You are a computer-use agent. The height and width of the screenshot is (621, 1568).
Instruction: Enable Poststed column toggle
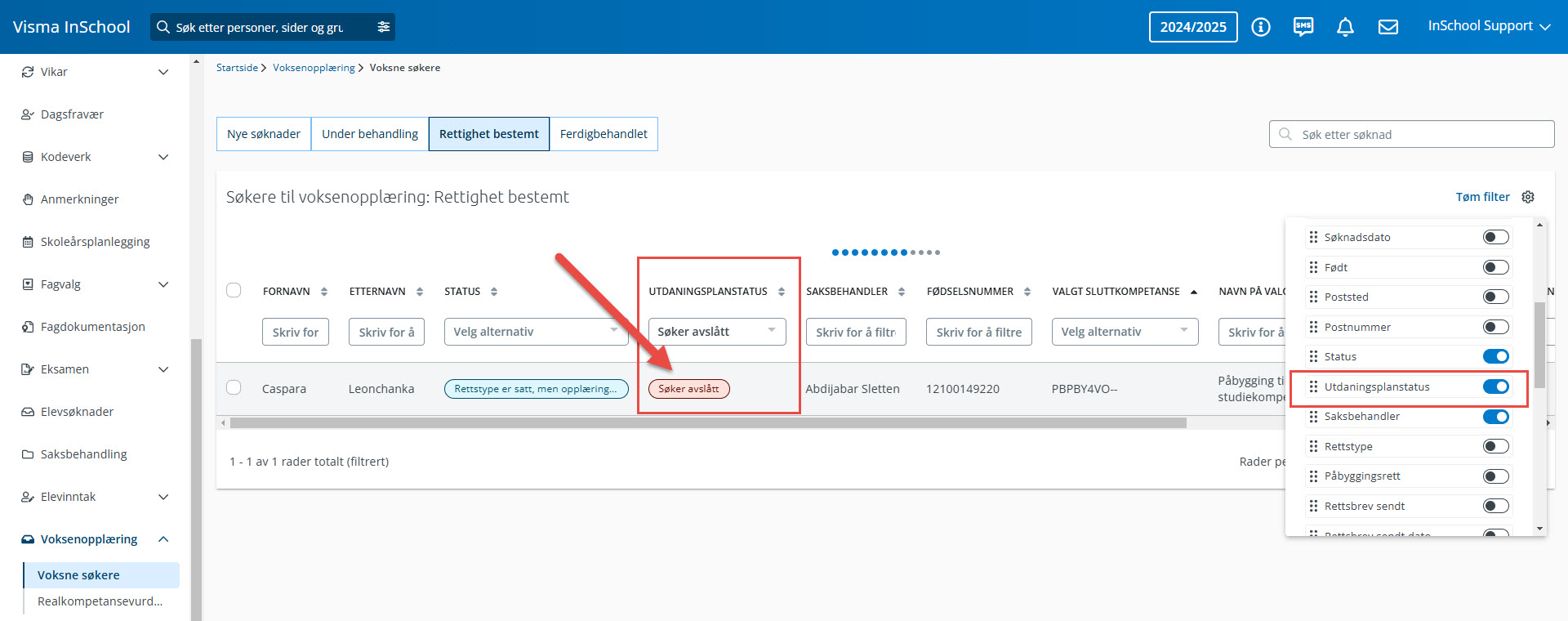[1496, 297]
